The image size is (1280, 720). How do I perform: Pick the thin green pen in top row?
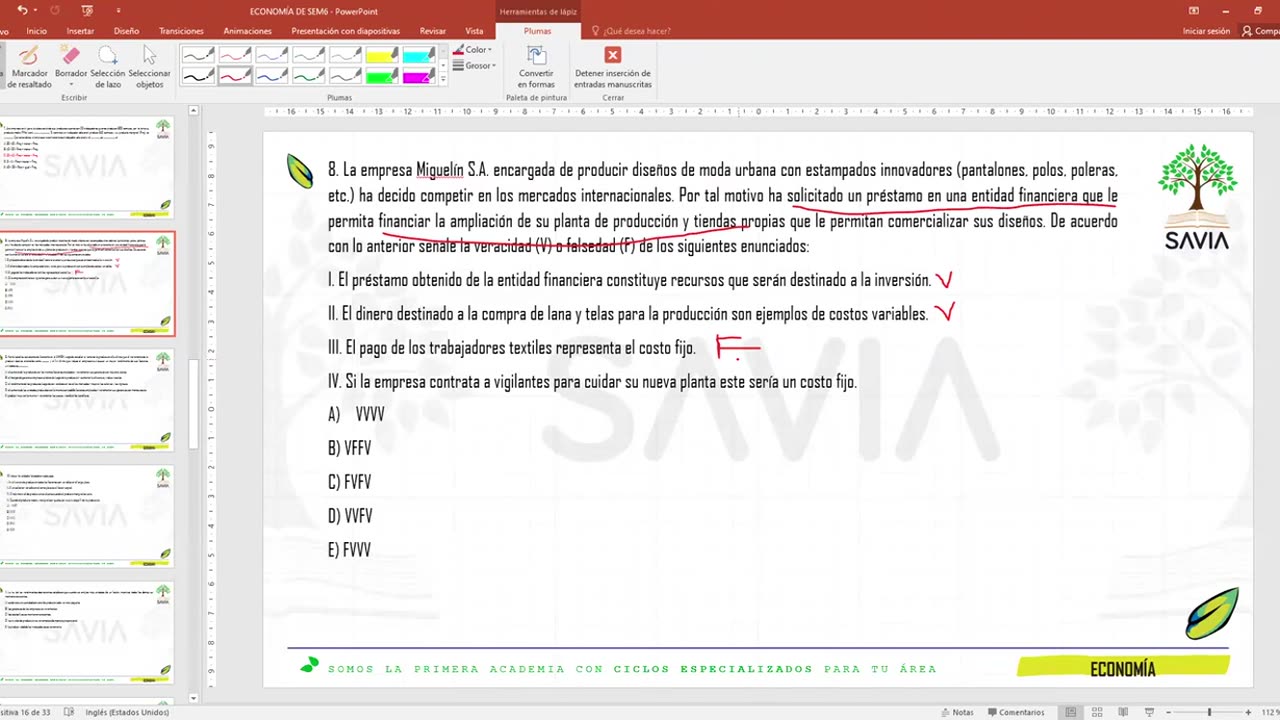coord(309,54)
